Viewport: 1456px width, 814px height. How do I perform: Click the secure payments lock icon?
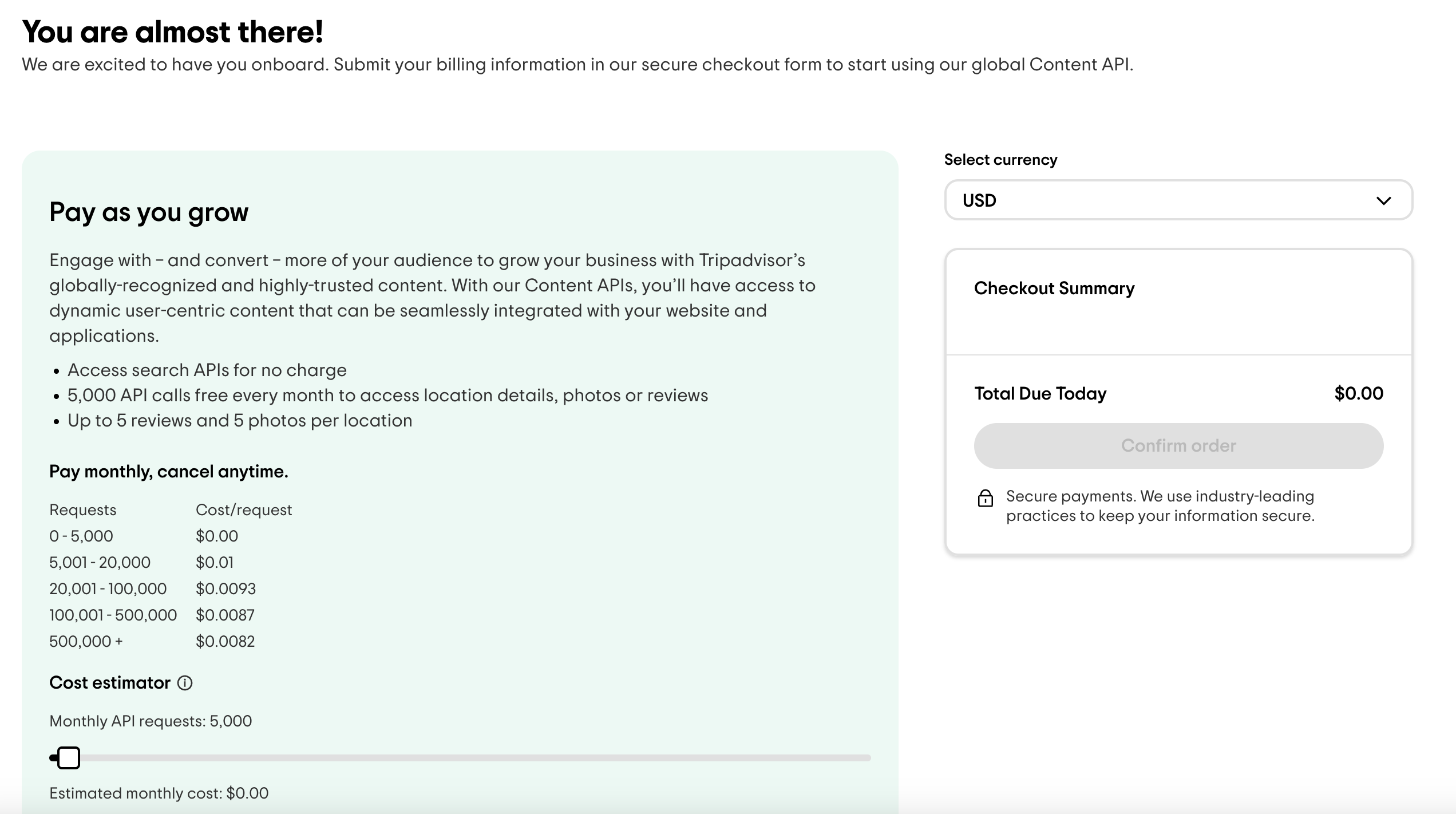[985, 499]
